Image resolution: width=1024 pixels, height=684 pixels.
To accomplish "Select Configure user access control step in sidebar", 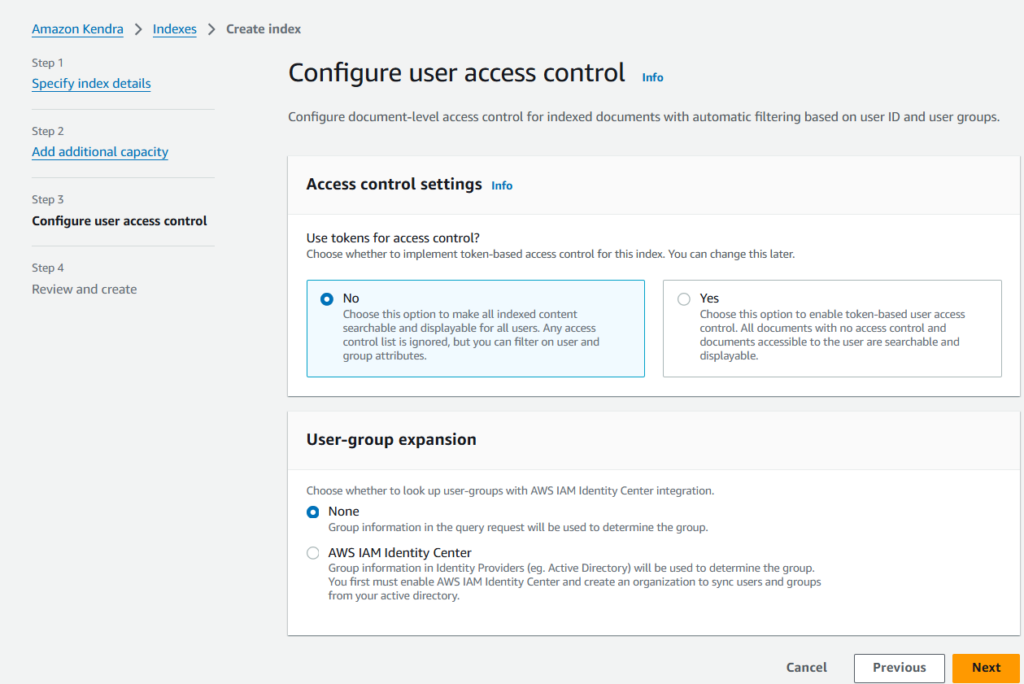I will [x=119, y=221].
